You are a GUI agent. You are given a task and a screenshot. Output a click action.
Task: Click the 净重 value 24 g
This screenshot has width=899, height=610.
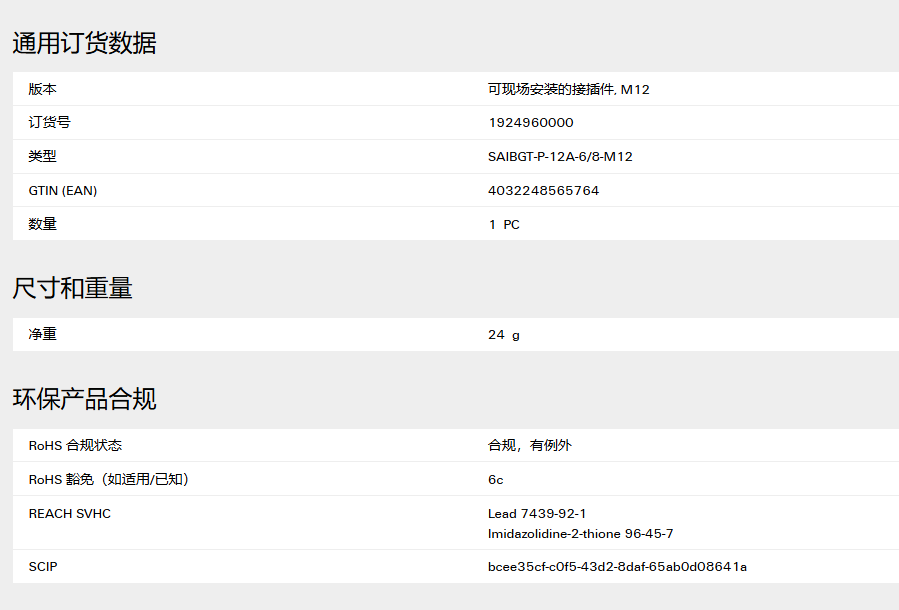(504, 335)
